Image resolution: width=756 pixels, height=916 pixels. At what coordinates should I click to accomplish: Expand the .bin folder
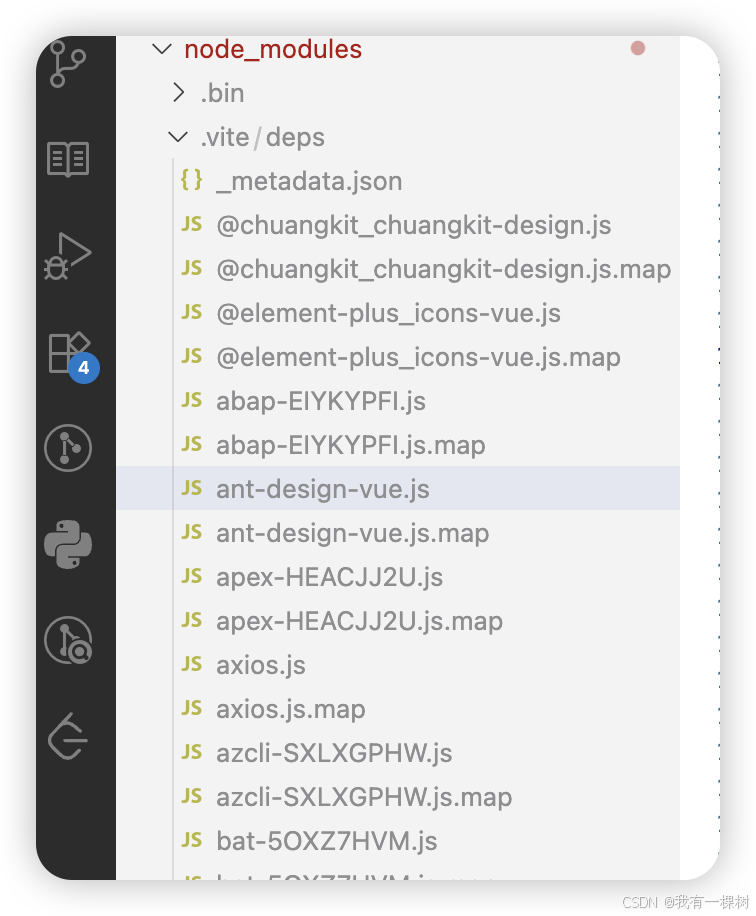[x=178, y=92]
